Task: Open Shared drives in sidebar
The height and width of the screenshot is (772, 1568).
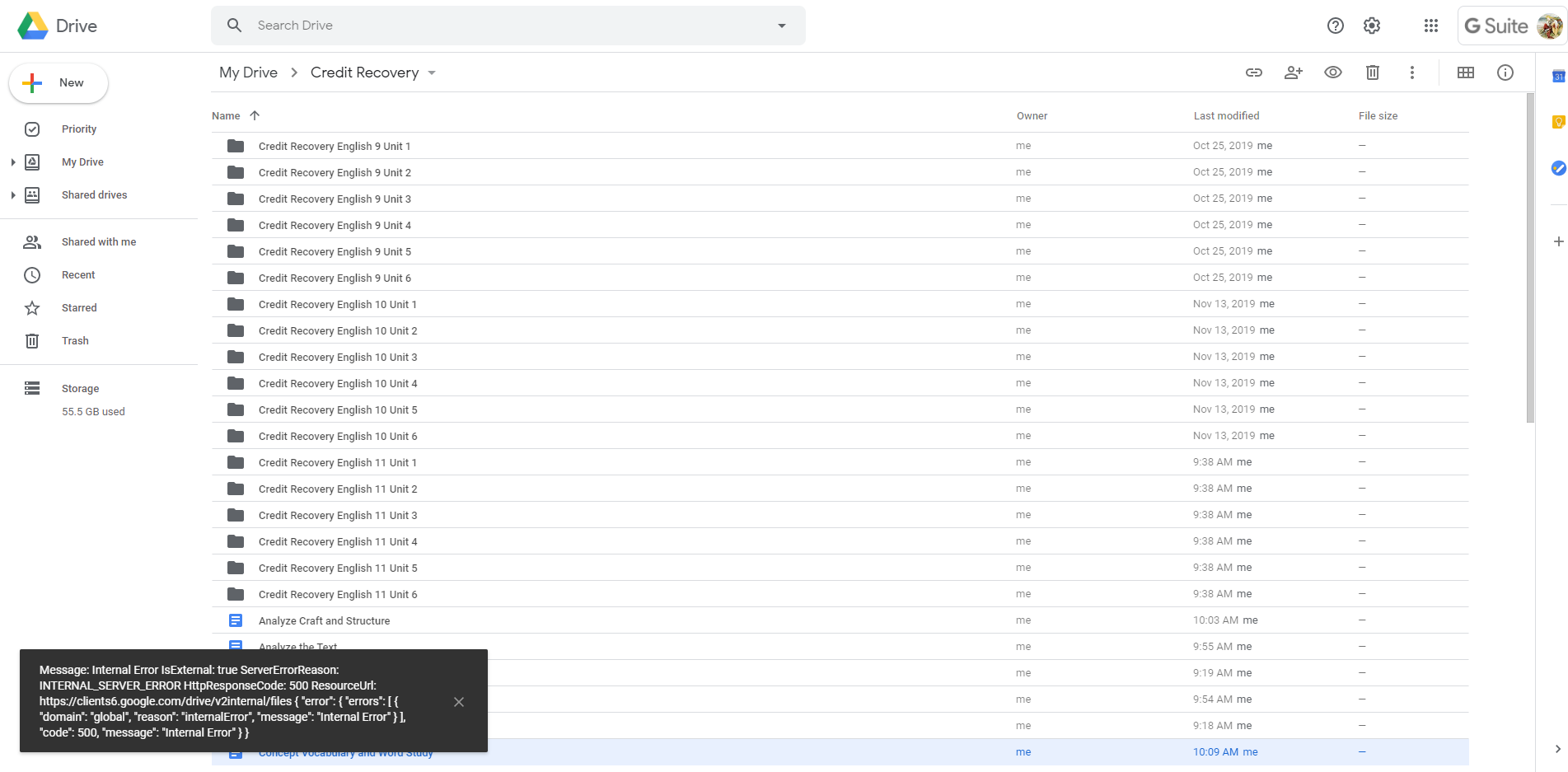Action: [x=95, y=195]
